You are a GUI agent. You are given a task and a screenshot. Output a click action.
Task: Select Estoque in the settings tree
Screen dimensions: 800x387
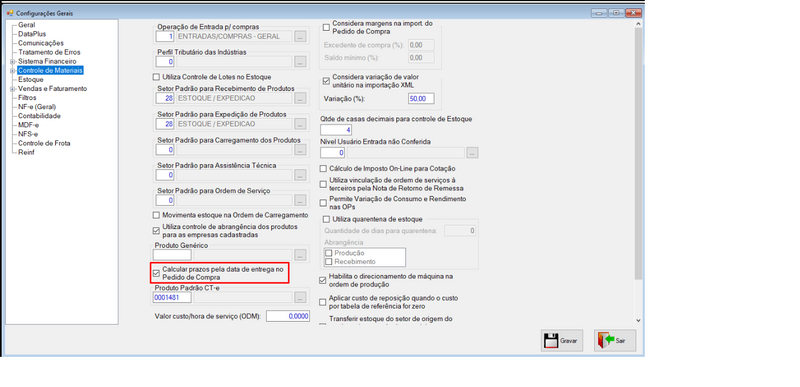click(31, 80)
